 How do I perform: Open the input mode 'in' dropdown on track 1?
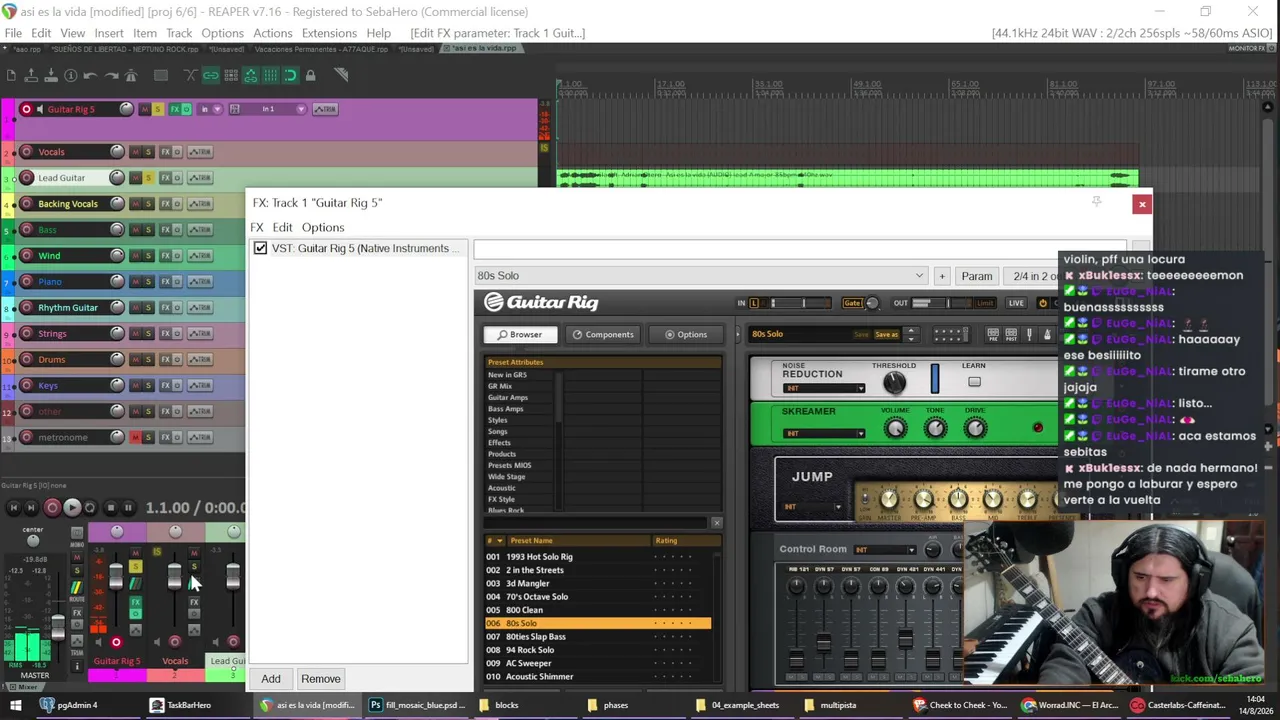click(x=209, y=109)
